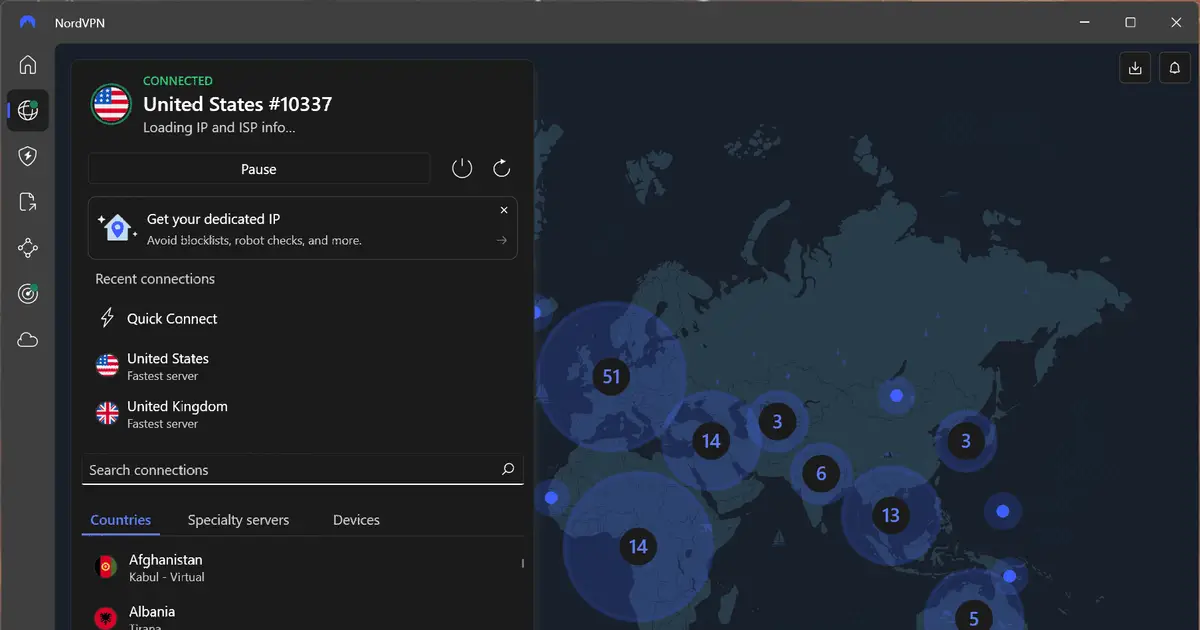Select Albania in country list
This screenshot has width=1200, height=630.
click(x=303, y=616)
